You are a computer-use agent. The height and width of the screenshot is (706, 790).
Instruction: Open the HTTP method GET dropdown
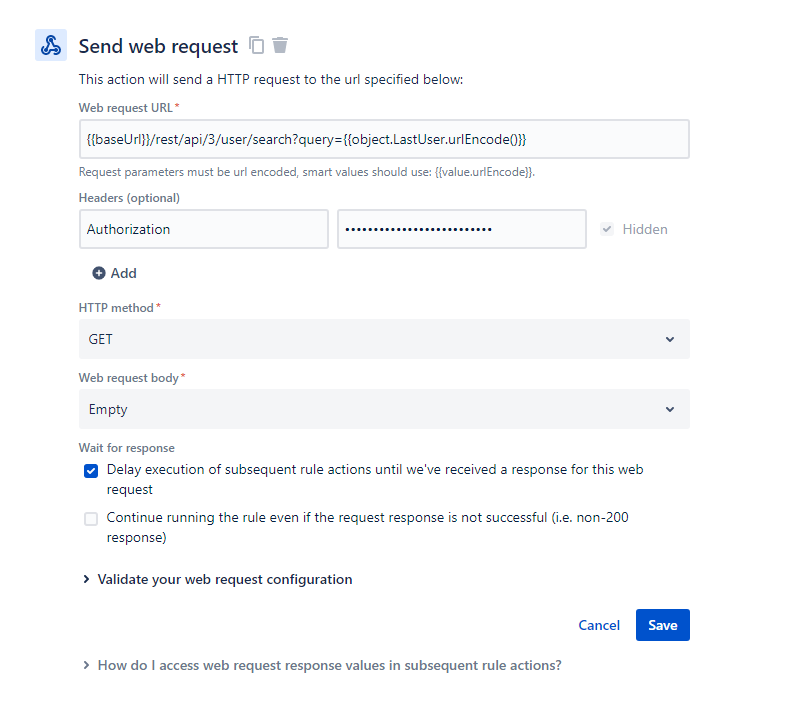point(384,339)
